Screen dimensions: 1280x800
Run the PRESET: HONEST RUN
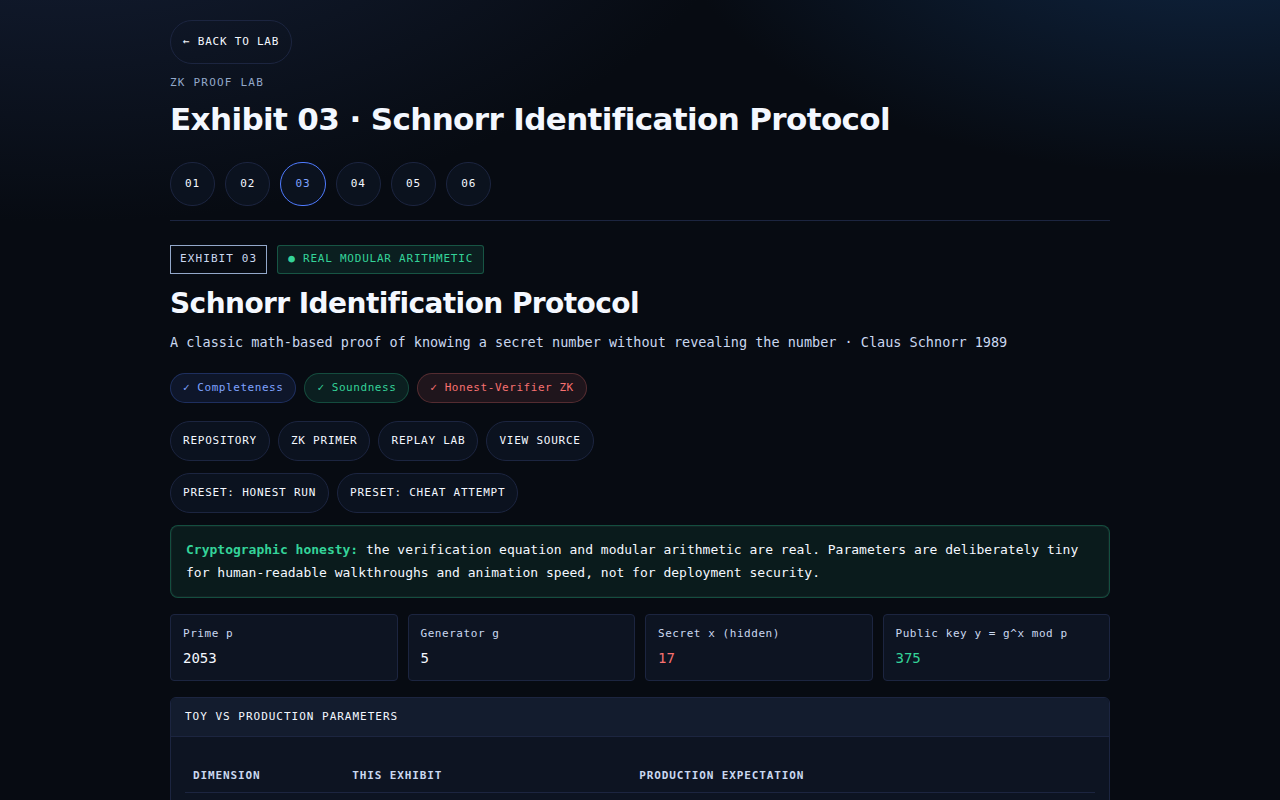pos(249,492)
